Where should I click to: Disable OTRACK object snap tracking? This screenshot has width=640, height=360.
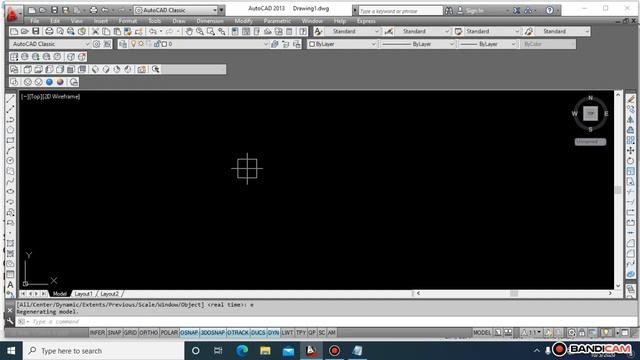(x=238, y=333)
